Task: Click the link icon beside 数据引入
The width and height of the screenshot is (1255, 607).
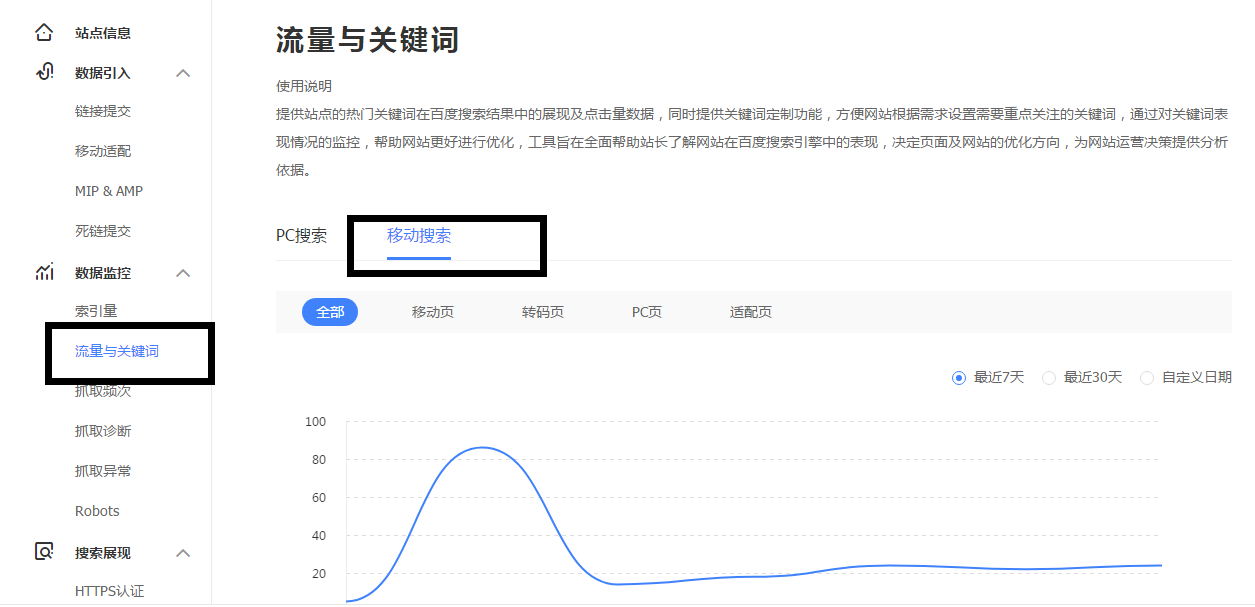Action: click(44, 72)
